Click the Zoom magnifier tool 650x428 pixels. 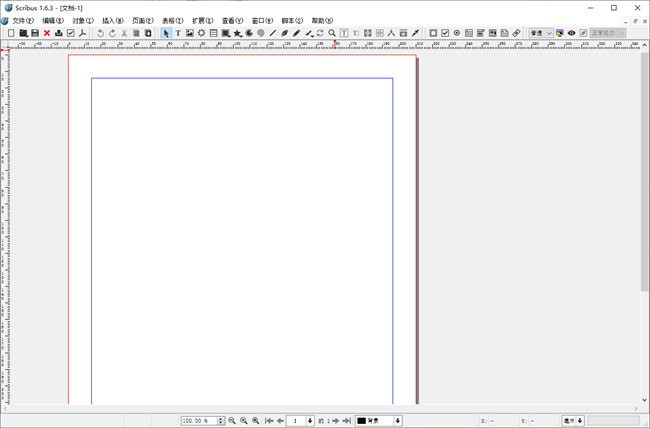pyautogui.click(x=332, y=33)
